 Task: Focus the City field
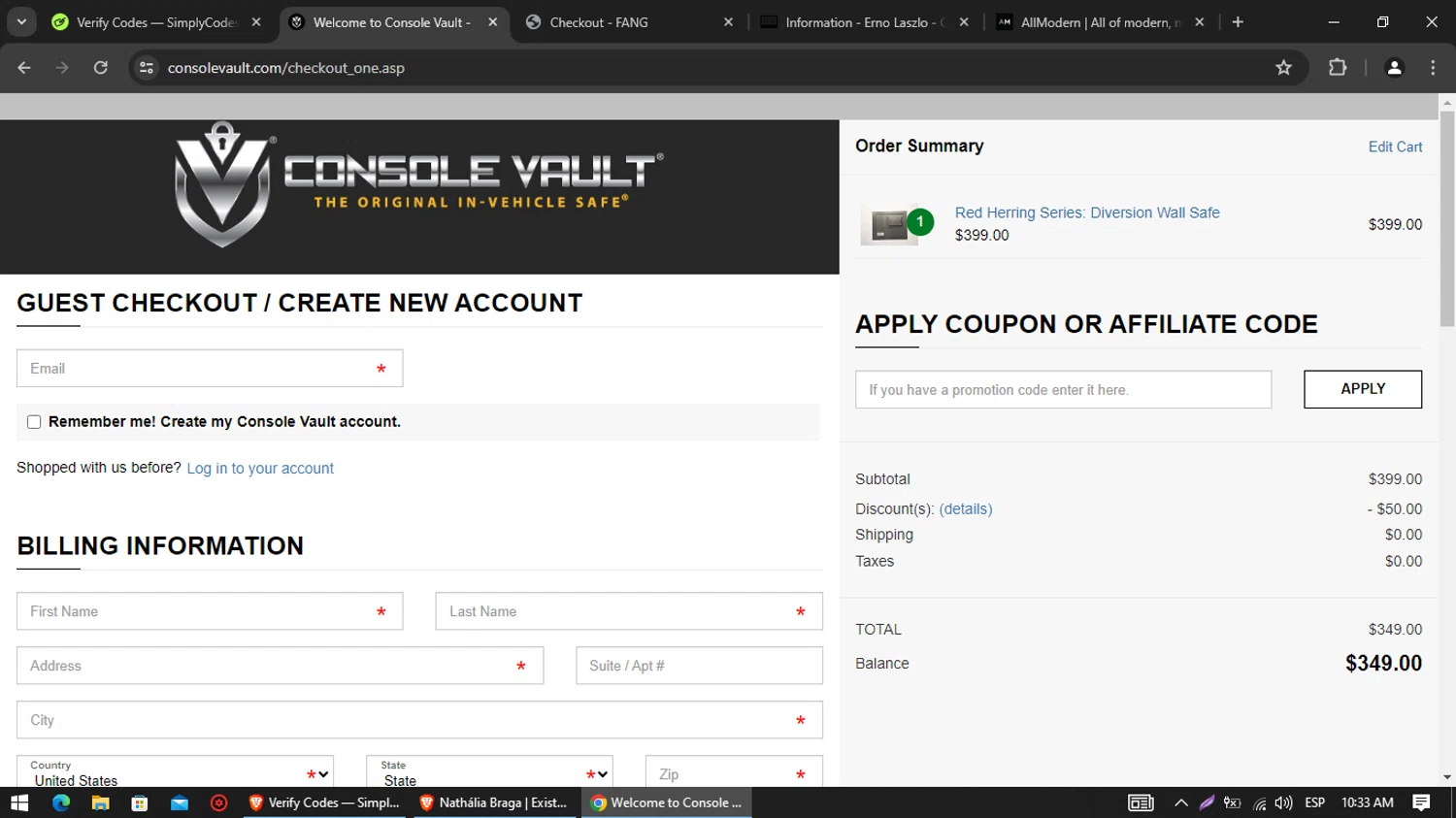[419, 720]
